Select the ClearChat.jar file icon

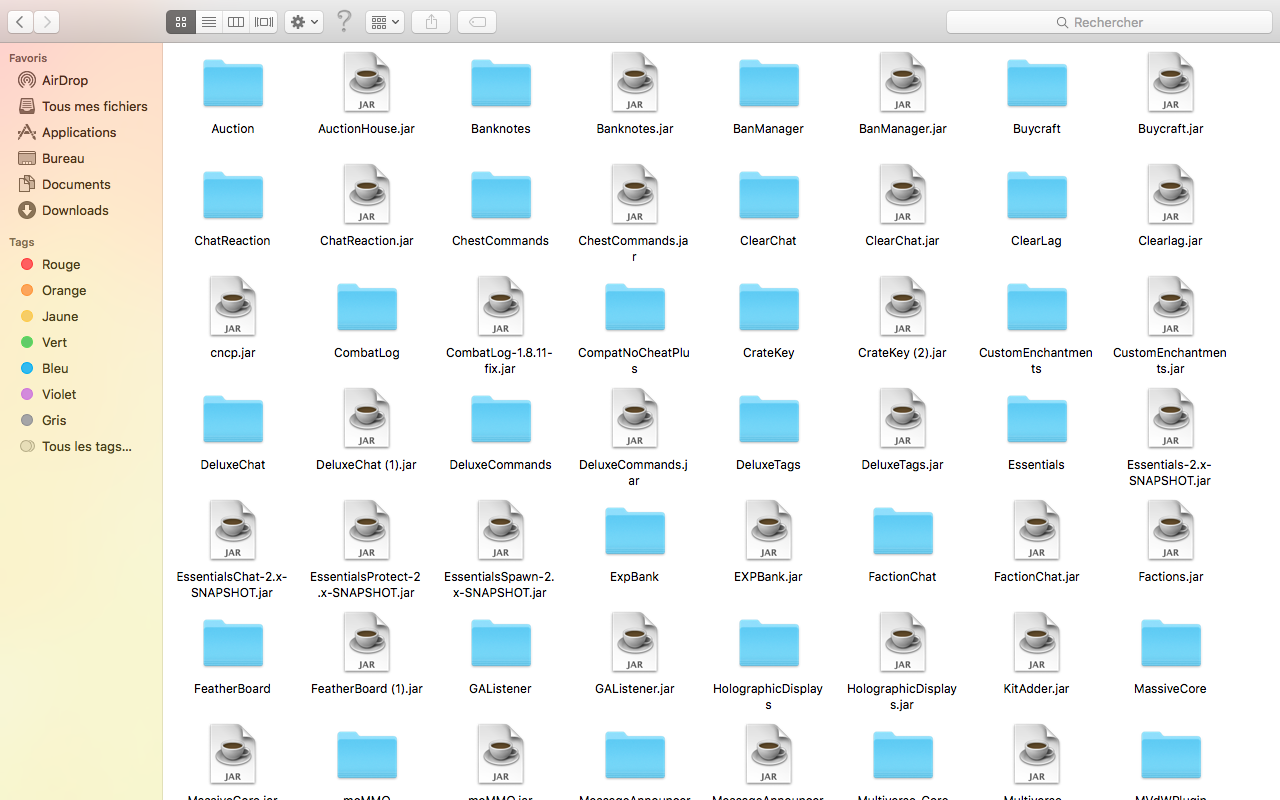coord(903,194)
